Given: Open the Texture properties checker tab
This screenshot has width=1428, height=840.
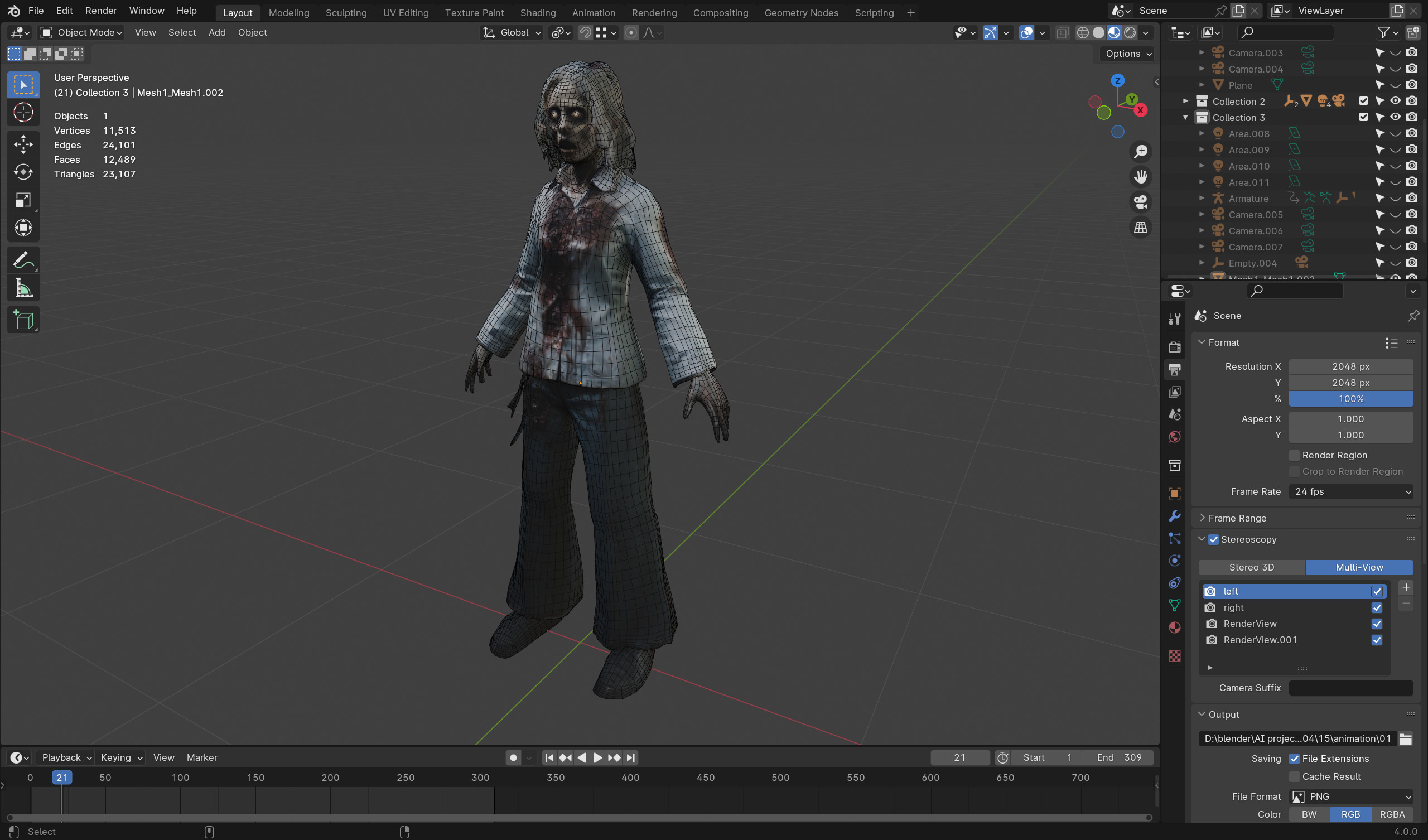Looking at the screenshot, I should click(1174, 656).
